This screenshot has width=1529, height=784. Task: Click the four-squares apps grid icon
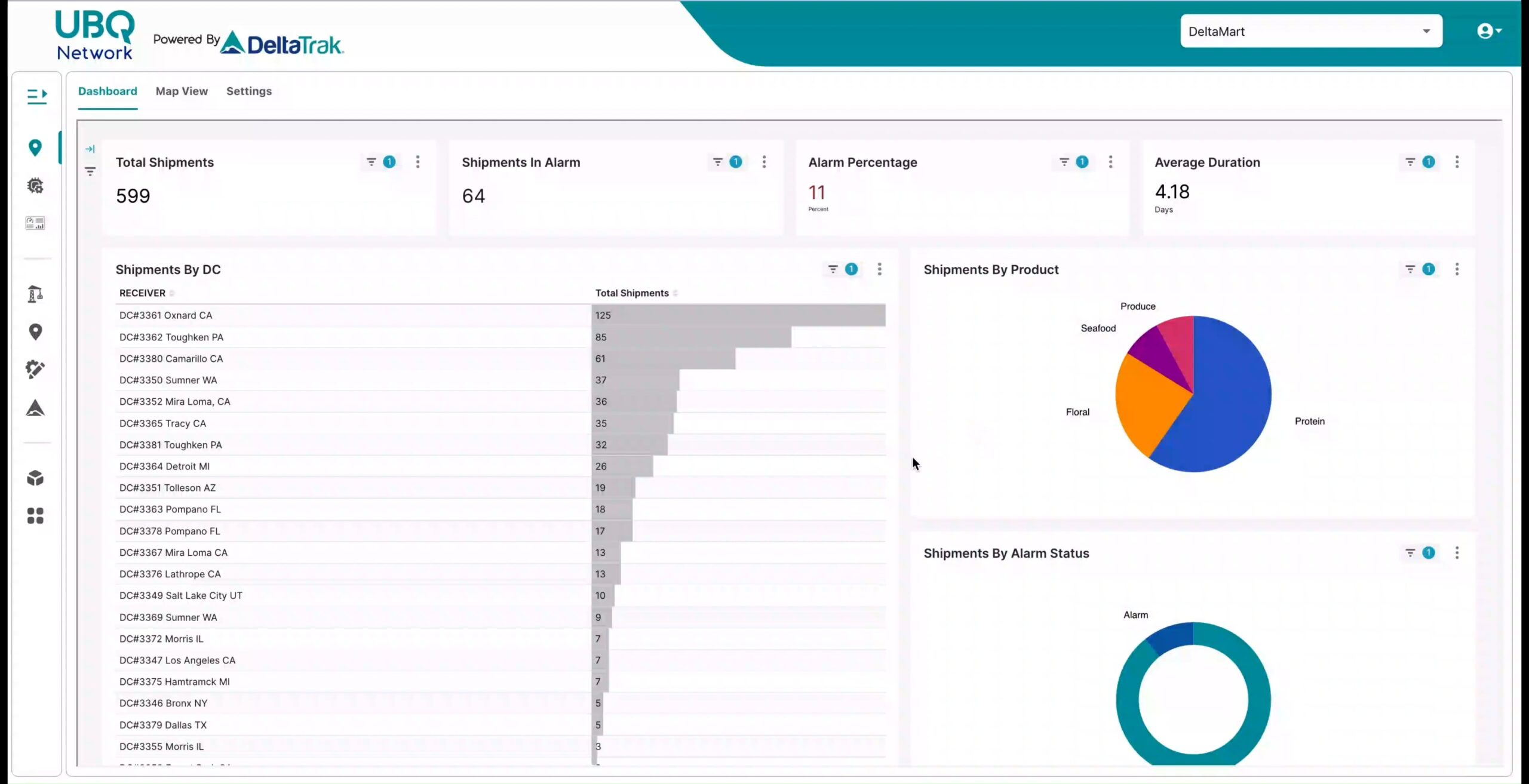click(x=35, y=515)
